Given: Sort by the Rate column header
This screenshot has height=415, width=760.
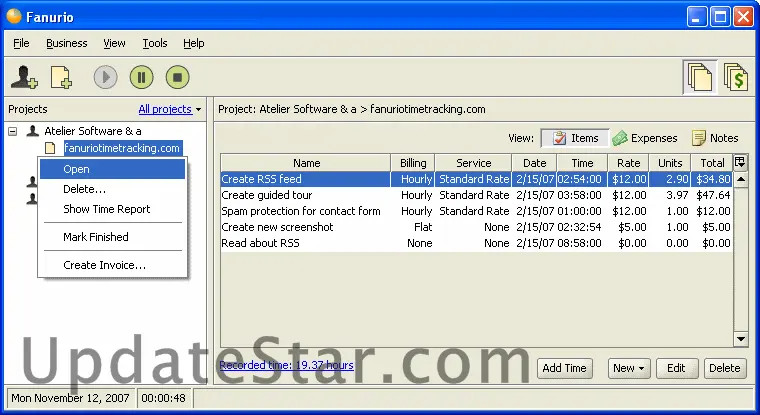Looking at the screenshot, I should (x=629, y=163).
